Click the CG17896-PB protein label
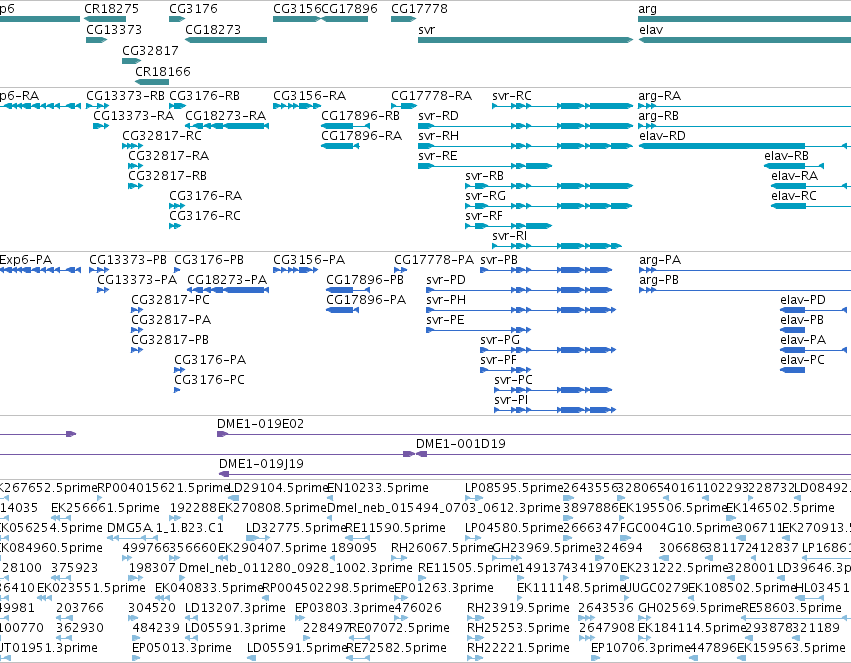Viewport: 851px width, 663px height. pos(365,280)
